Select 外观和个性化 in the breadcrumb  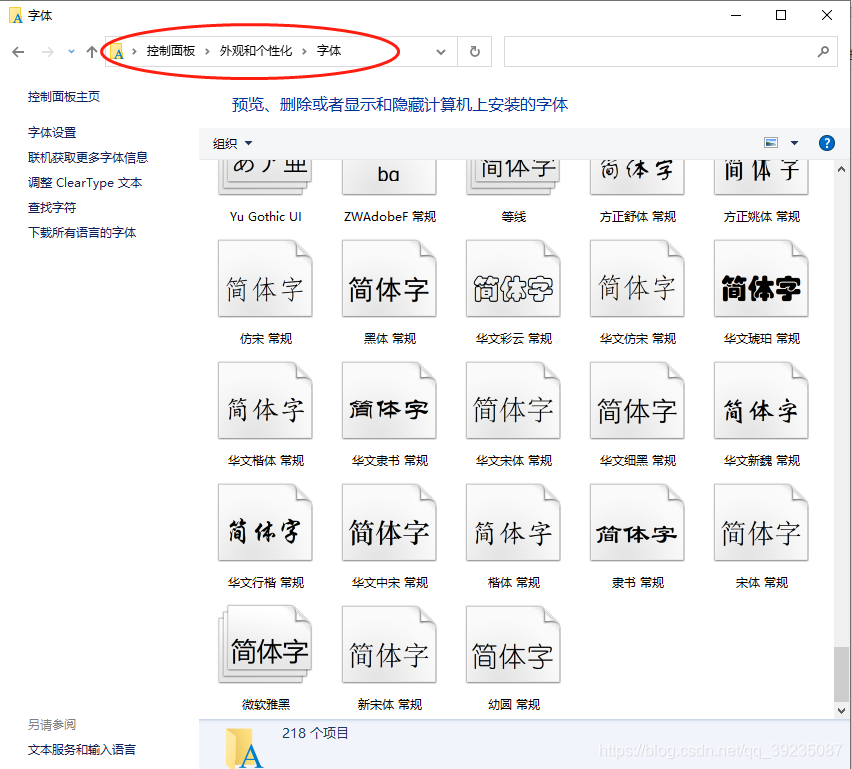(256, 51)
